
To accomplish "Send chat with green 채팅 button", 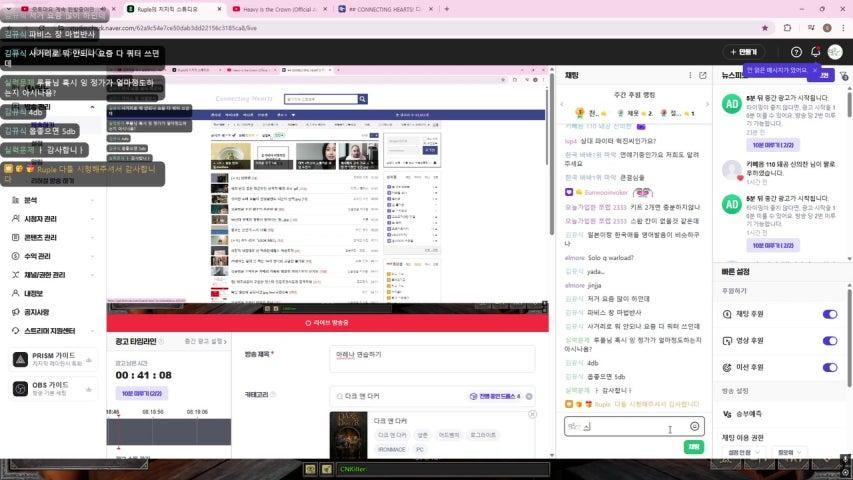I will pos(694,447).
